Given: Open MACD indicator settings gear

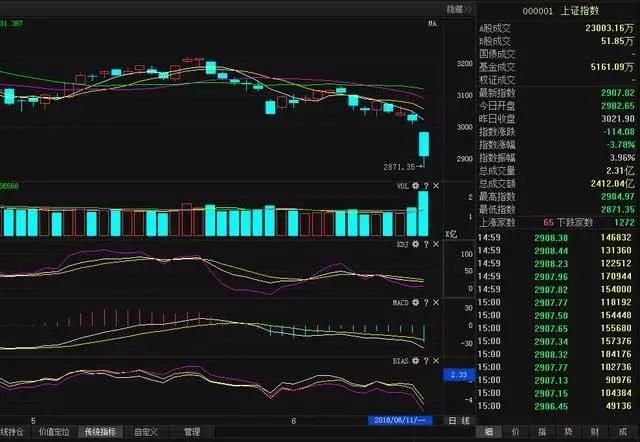Looking at the screenshot, I should point(416,302).
